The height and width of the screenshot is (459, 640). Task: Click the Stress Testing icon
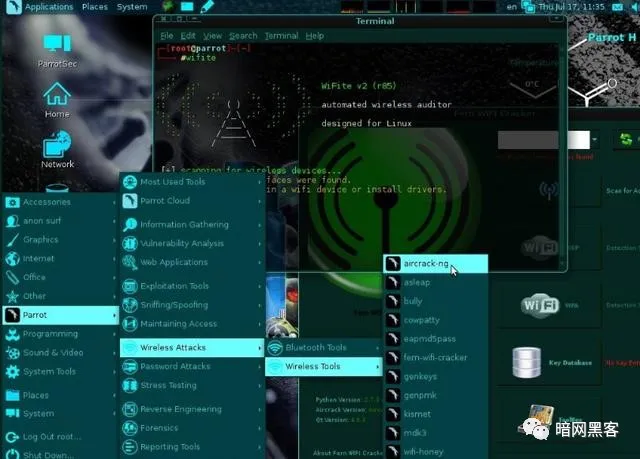(x=130, y=386)
